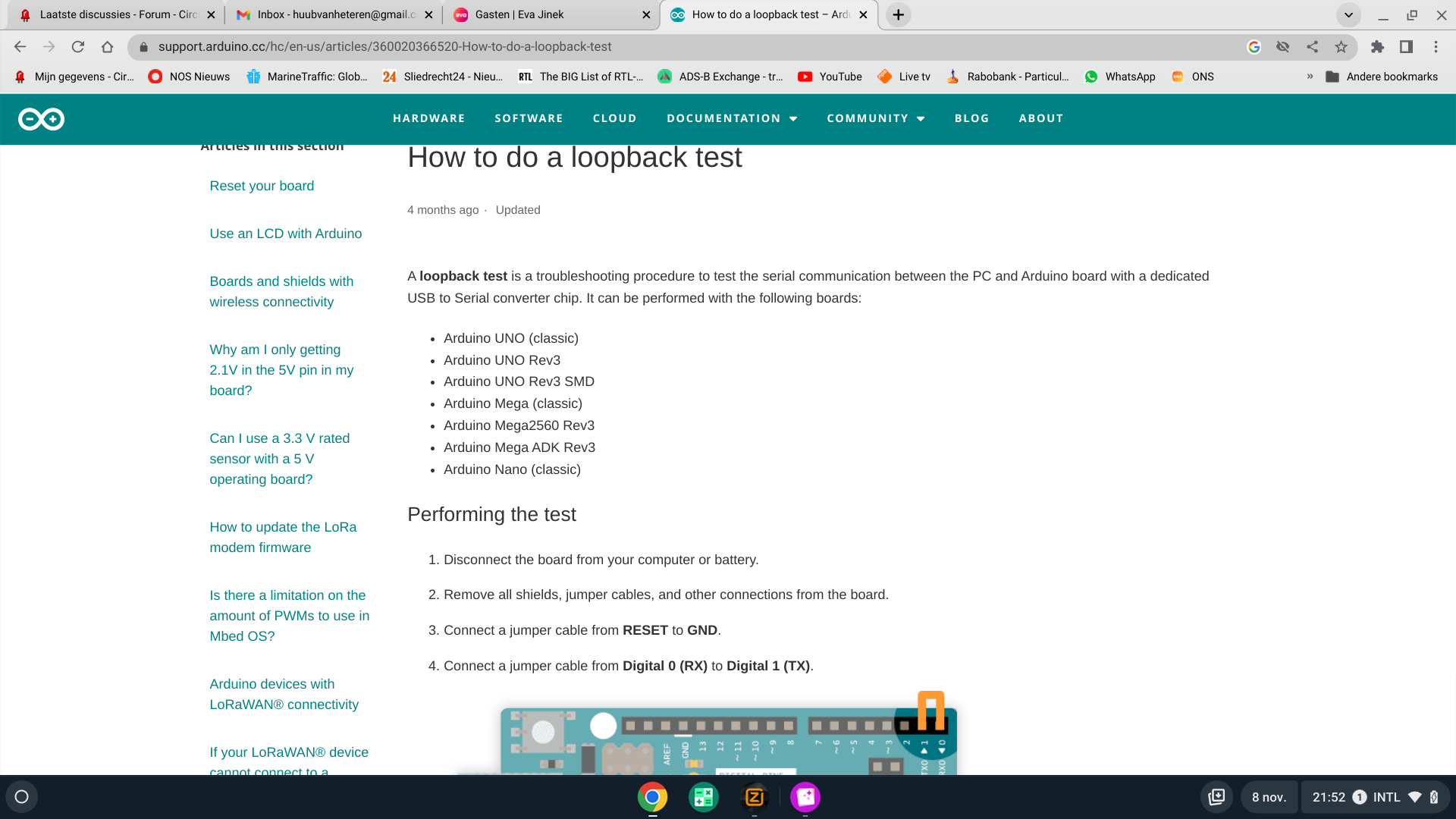1456x819 pixels.
Task: Open 3.3 V rated sensor article
Action: (279, 459)
